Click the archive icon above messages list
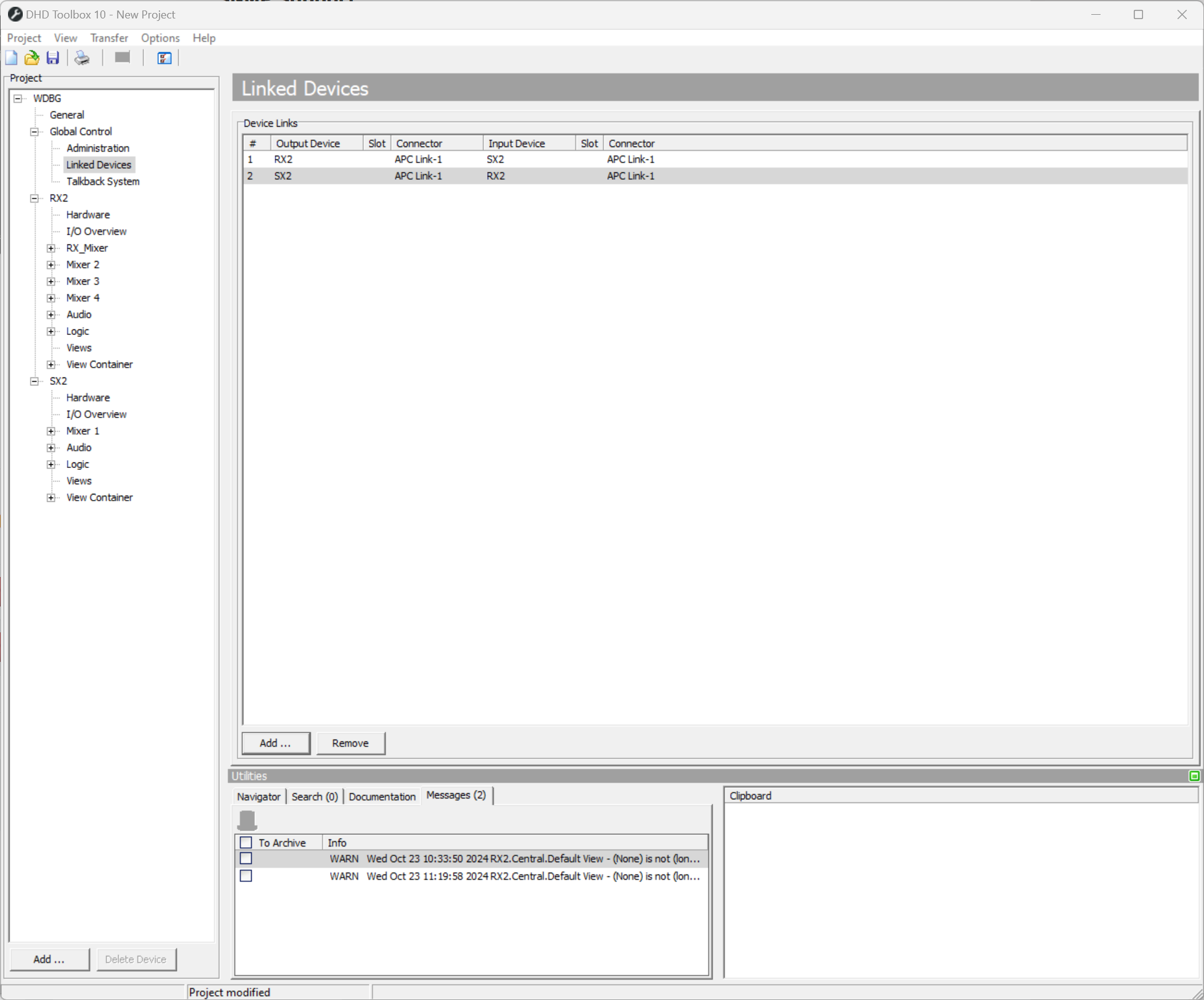 click(x=247, y=820)
